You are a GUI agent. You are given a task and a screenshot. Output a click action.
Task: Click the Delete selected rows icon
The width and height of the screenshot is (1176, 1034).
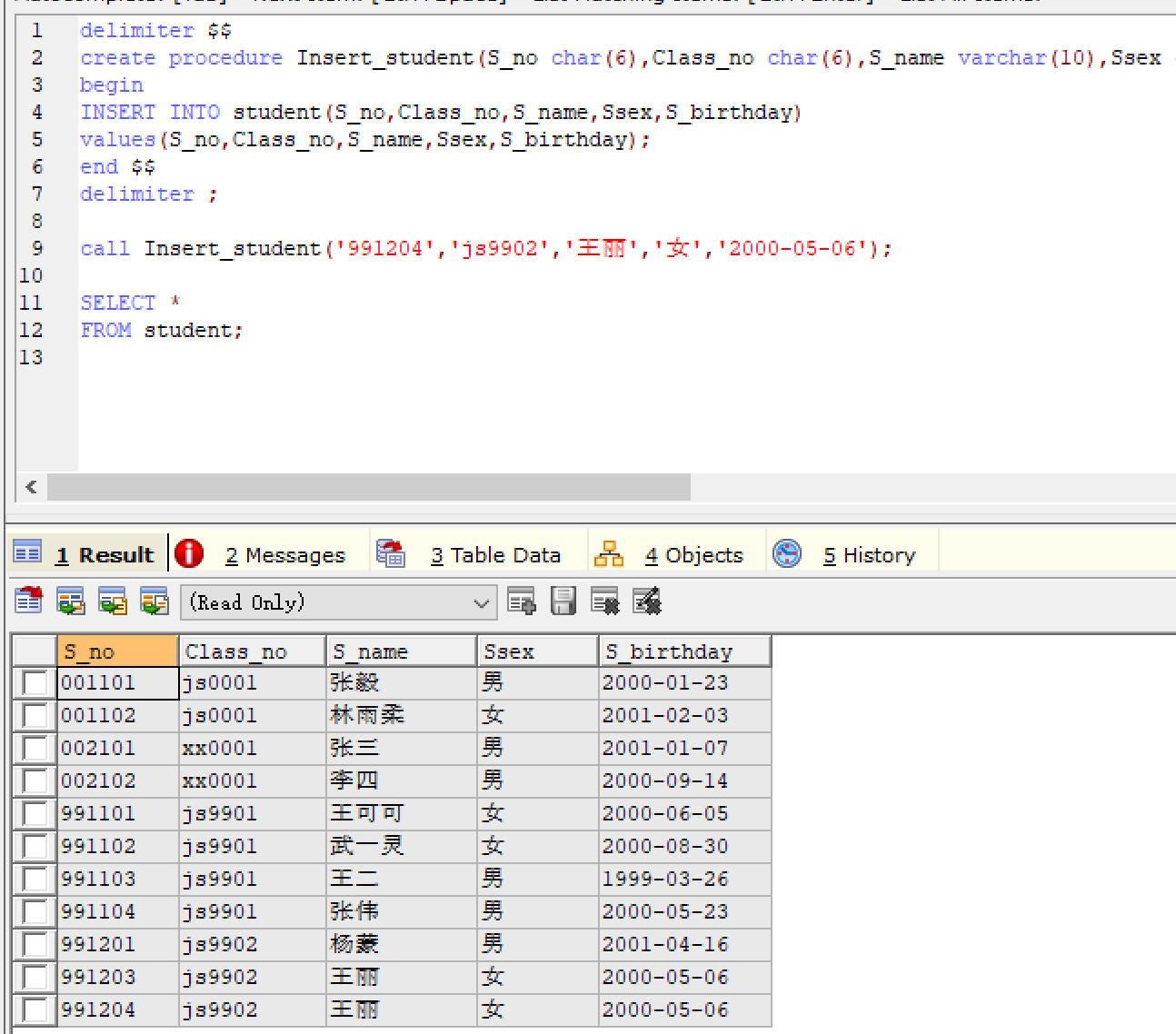[605, 601]
